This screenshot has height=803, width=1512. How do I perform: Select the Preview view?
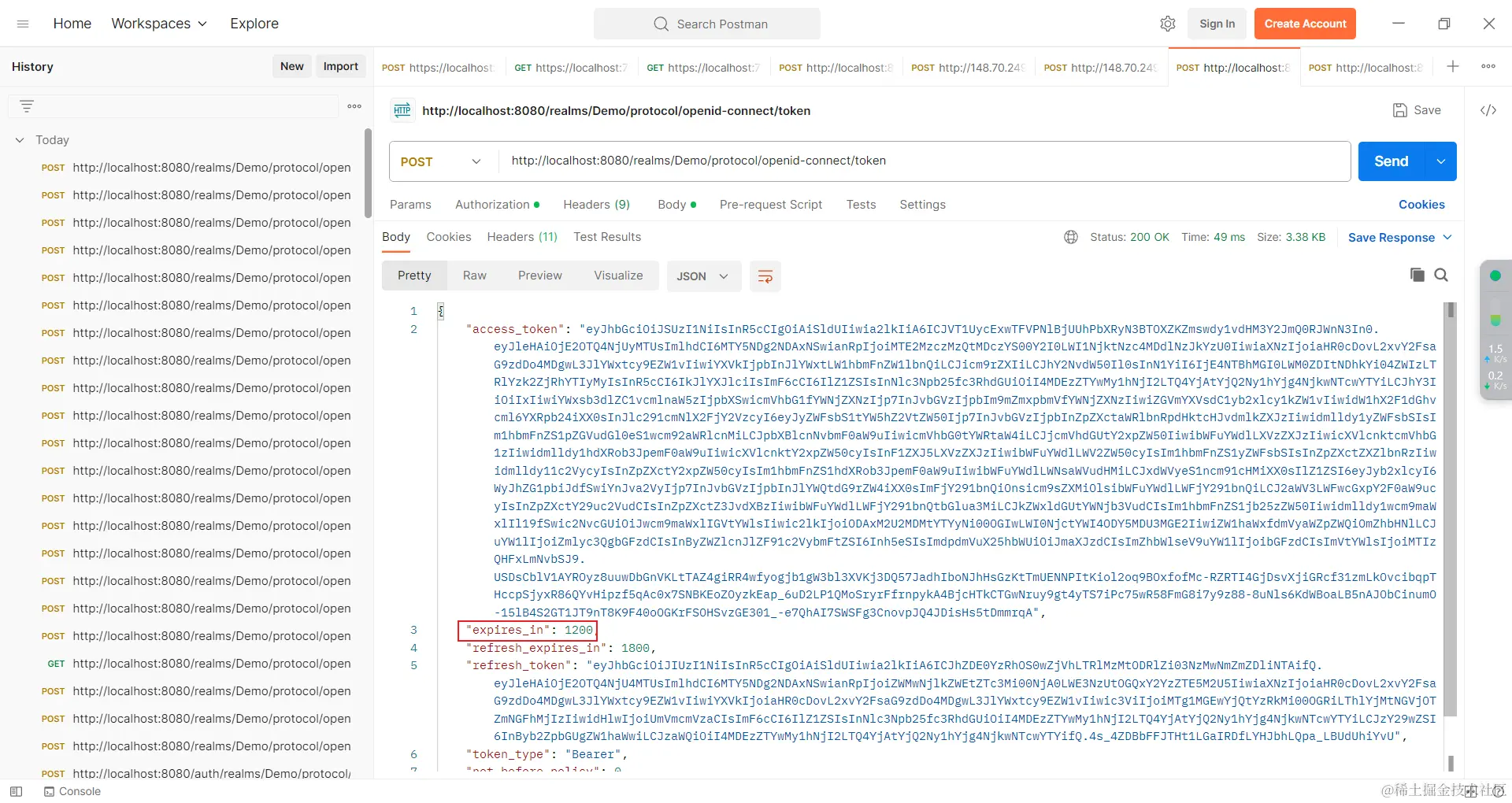[x=540, y=276]
